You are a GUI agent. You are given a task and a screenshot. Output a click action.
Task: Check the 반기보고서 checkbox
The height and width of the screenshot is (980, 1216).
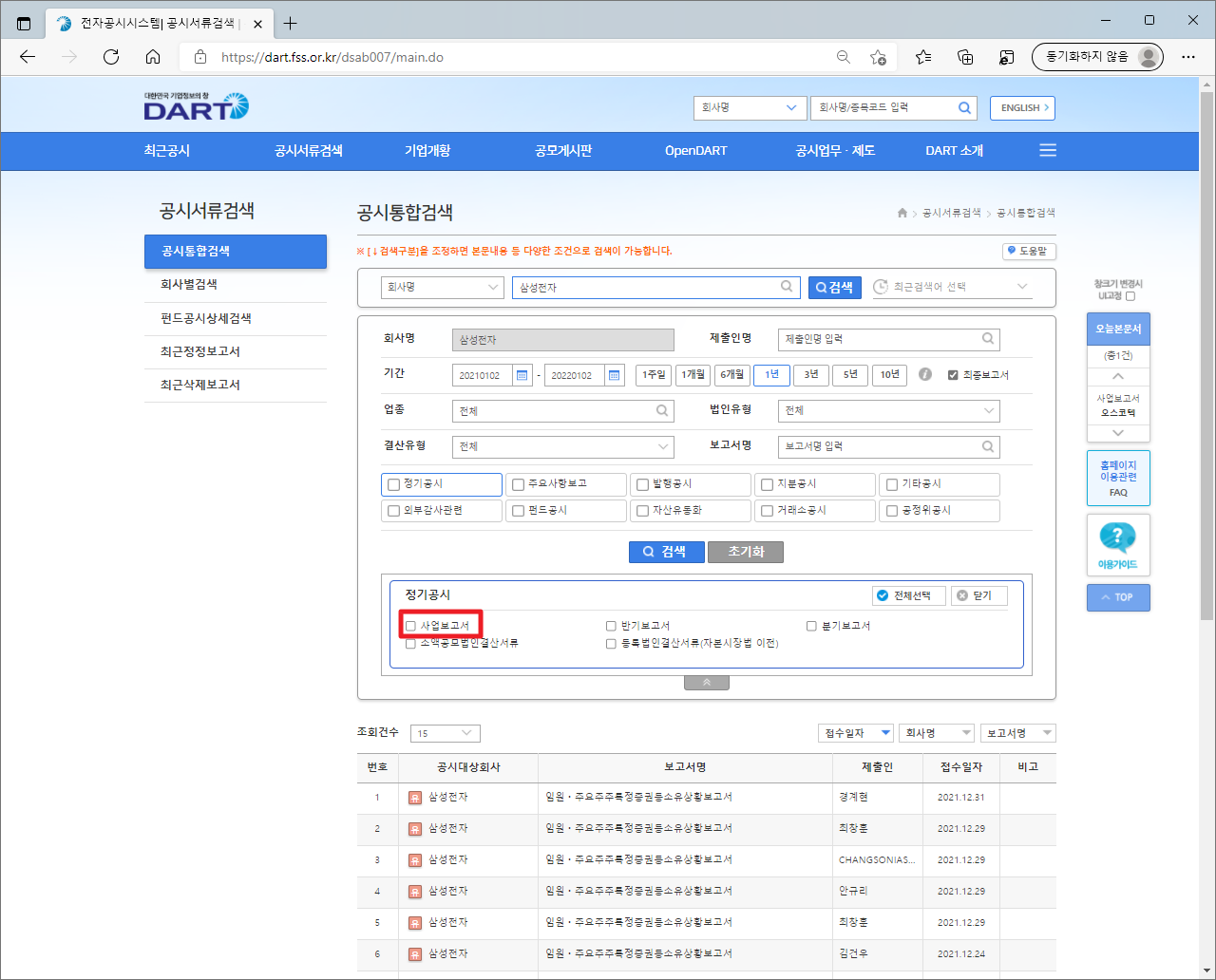point(611,626)
